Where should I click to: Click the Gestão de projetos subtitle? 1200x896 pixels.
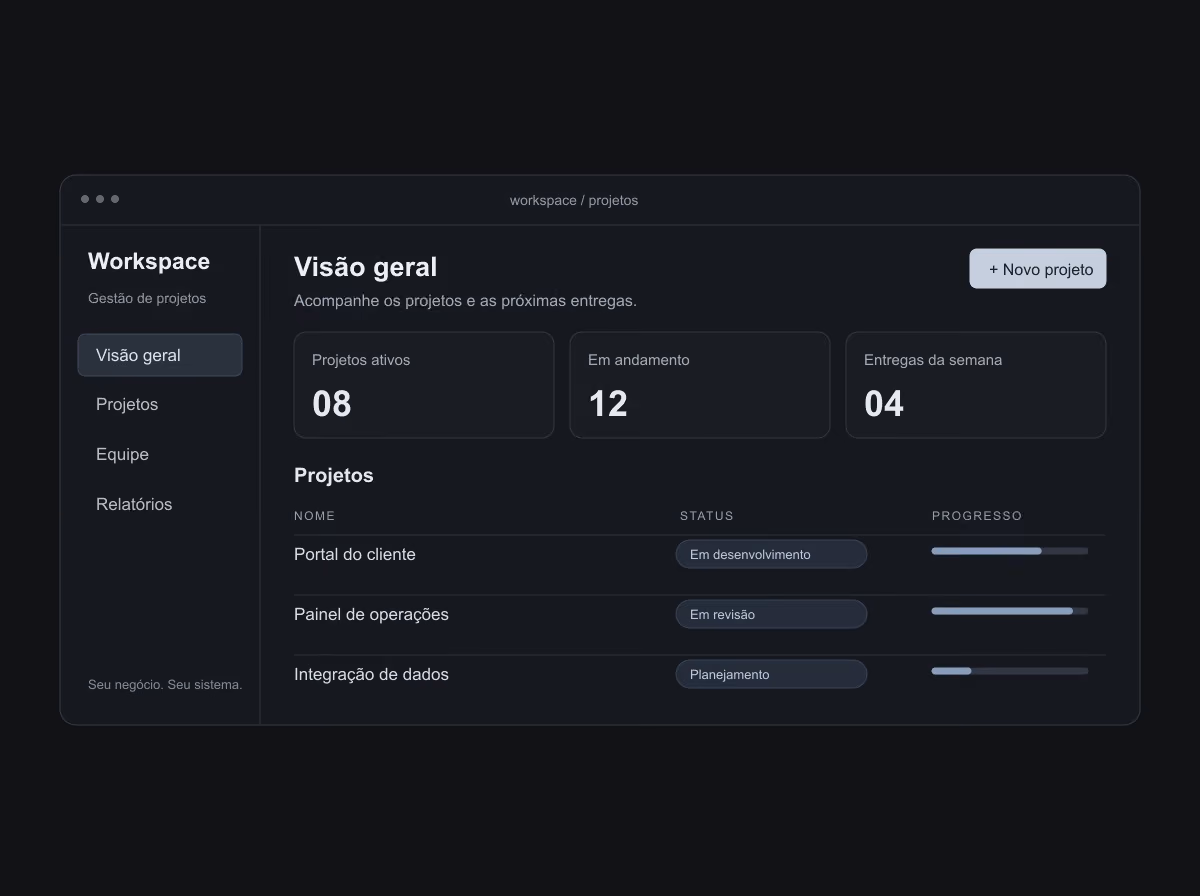[x=147, y=298]
